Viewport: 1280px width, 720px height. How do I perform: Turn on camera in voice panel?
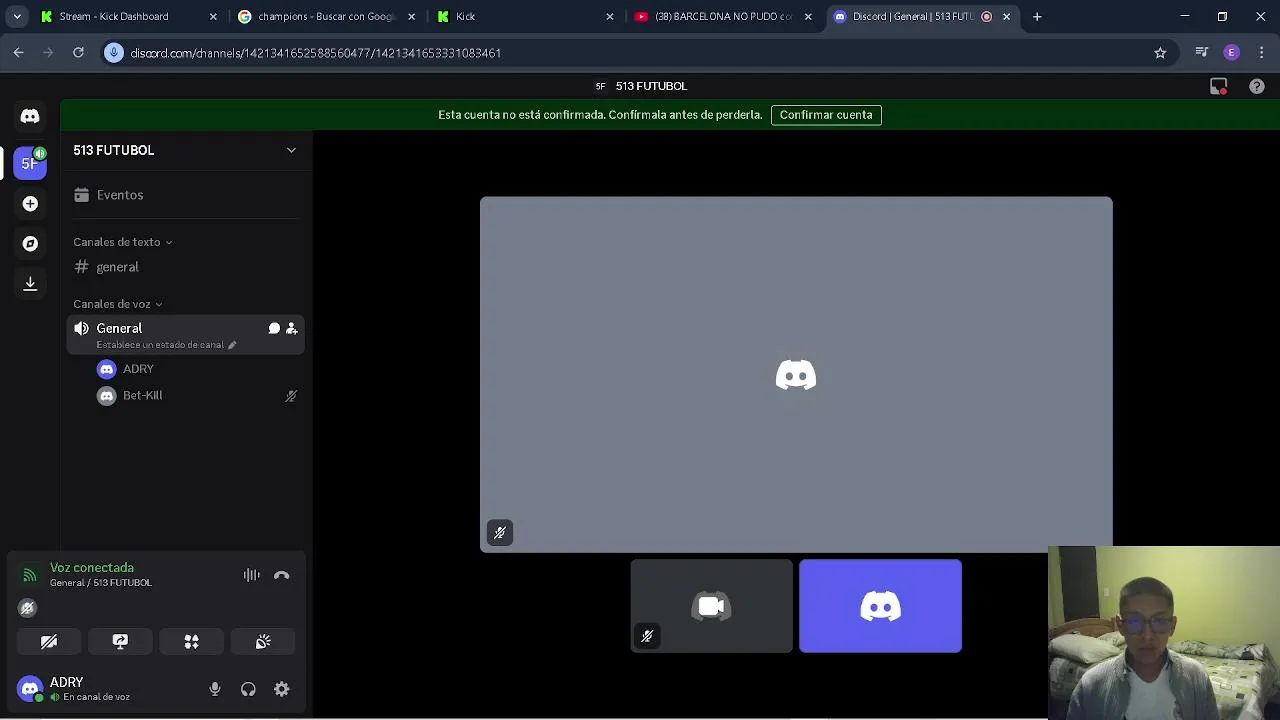(49, 642)
